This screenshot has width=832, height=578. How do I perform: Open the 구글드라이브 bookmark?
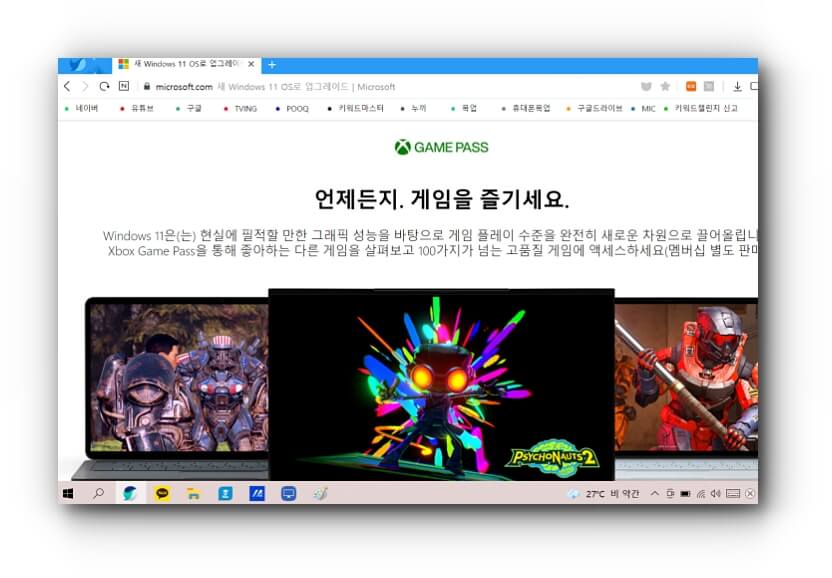point(594,108)
